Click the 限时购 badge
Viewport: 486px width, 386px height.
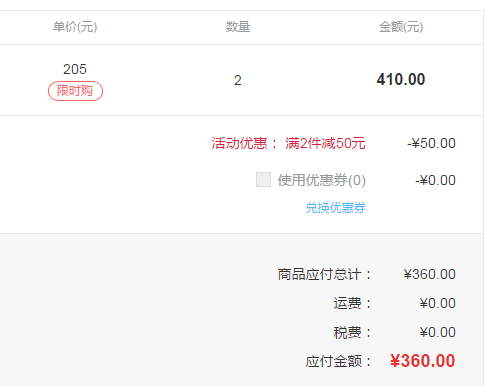(75, 91)
